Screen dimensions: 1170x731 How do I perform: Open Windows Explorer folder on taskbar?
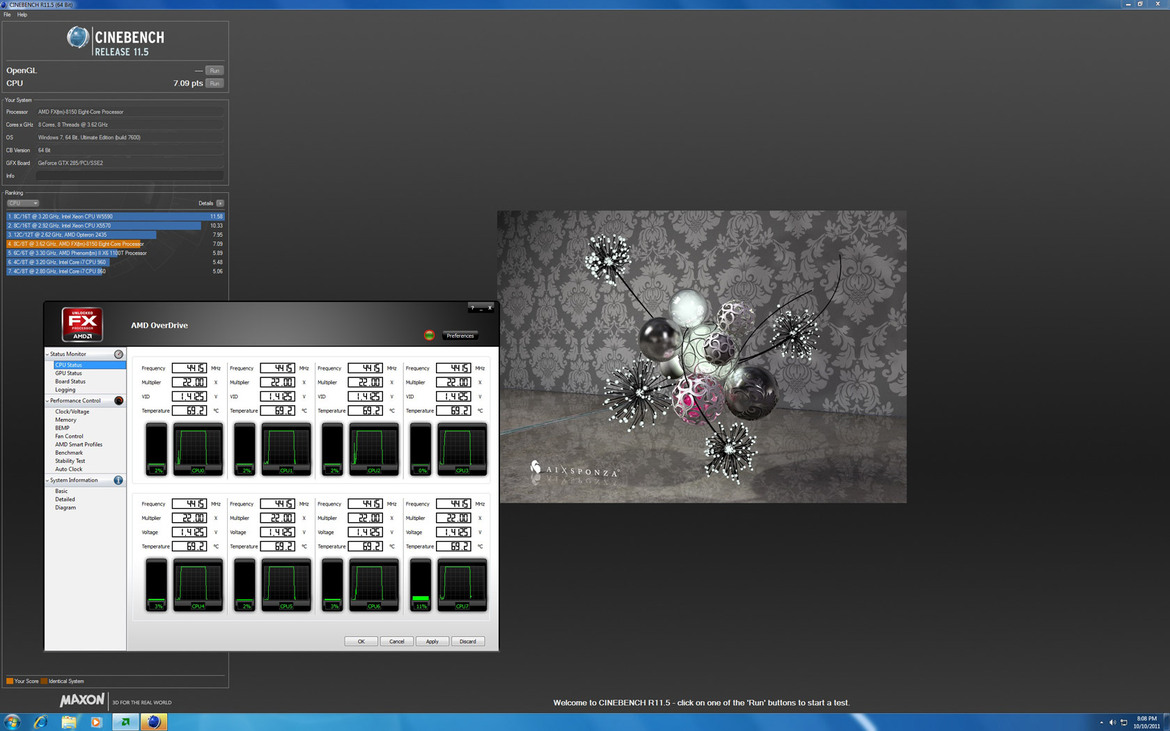(69, 722)
